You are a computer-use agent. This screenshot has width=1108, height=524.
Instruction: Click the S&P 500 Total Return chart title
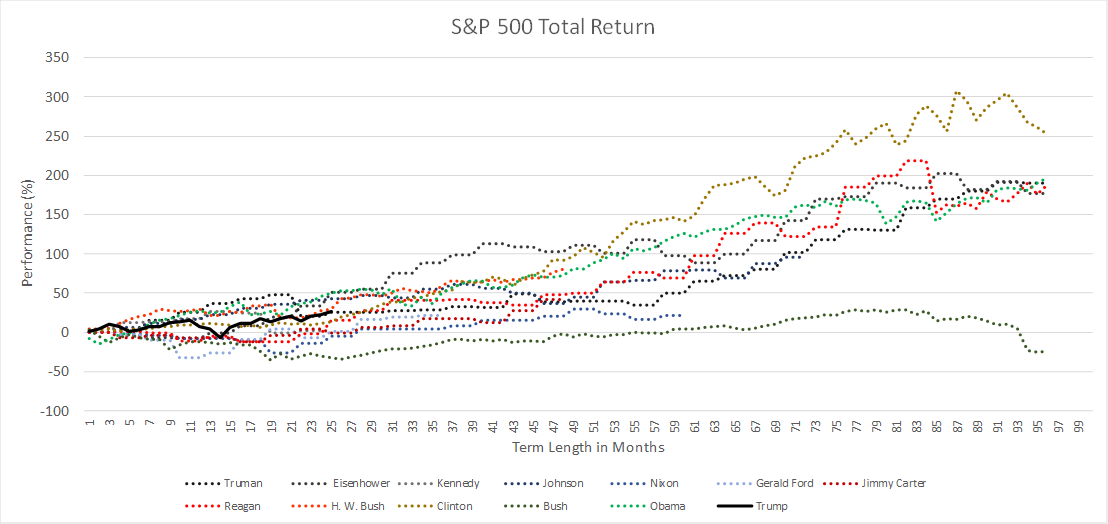[x=553, y=27]
